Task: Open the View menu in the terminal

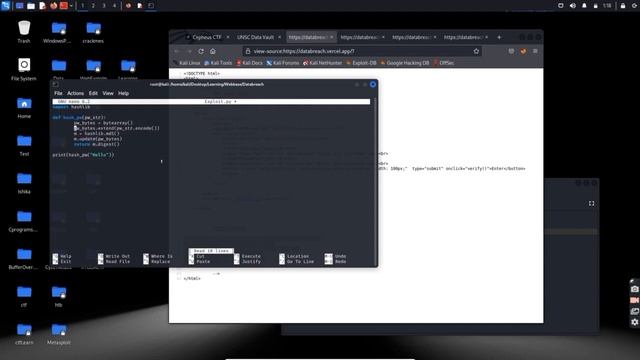Action: coord(108,93)
